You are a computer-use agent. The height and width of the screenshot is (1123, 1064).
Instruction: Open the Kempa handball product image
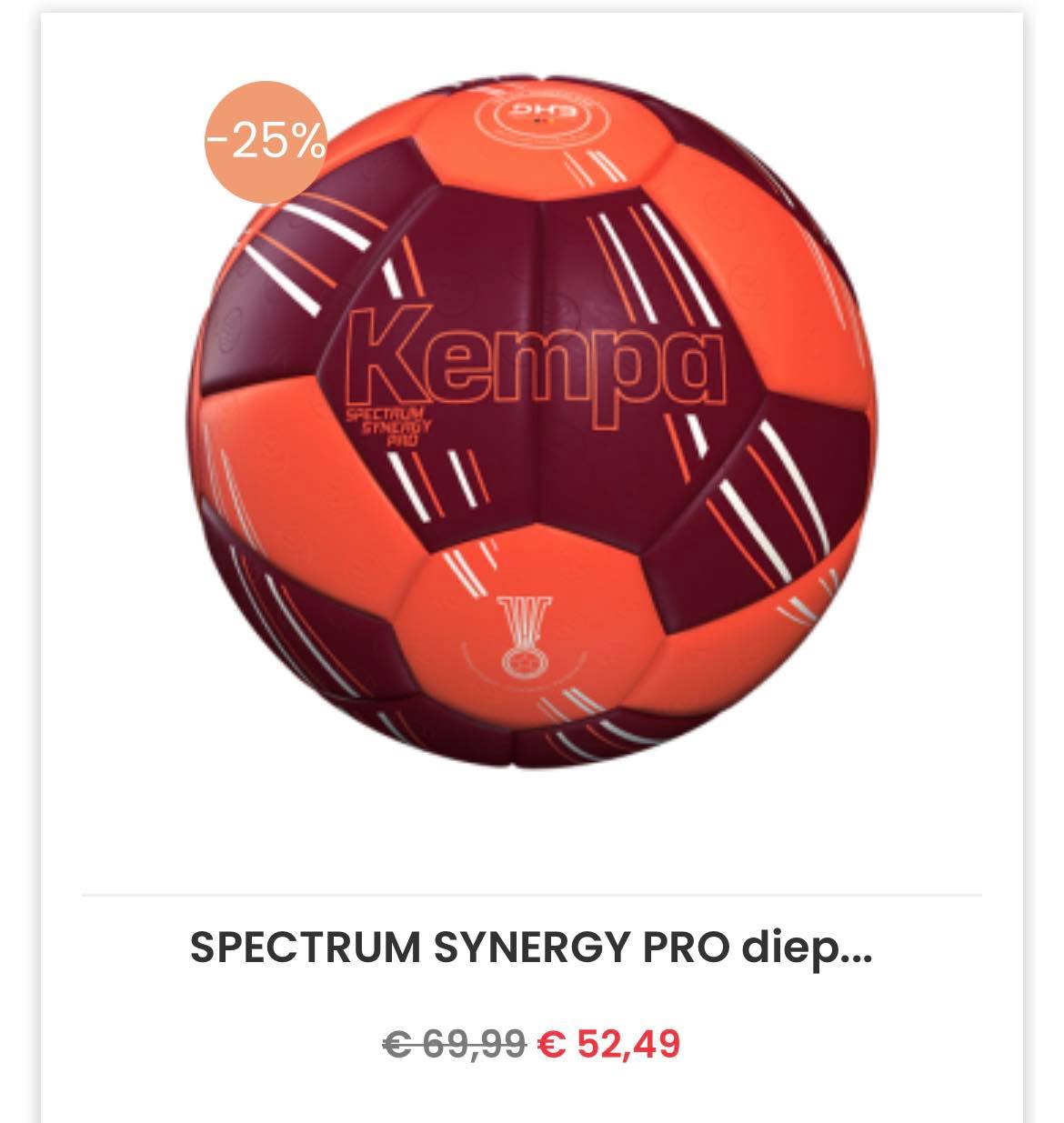pos(532,423)
